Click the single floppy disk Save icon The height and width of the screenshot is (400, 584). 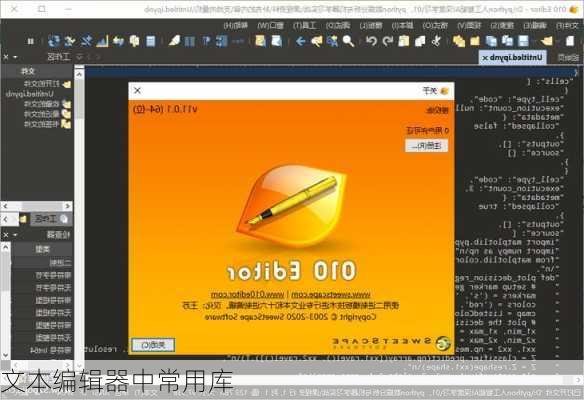[524, 41]
